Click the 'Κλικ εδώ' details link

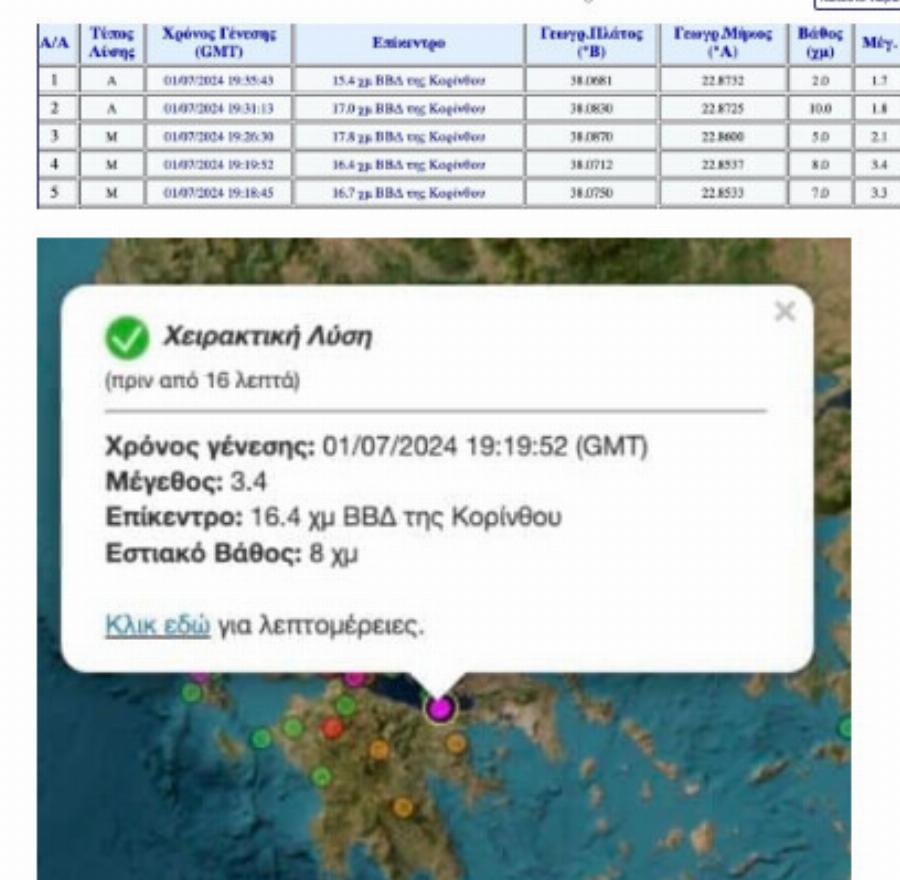point(158,625)
